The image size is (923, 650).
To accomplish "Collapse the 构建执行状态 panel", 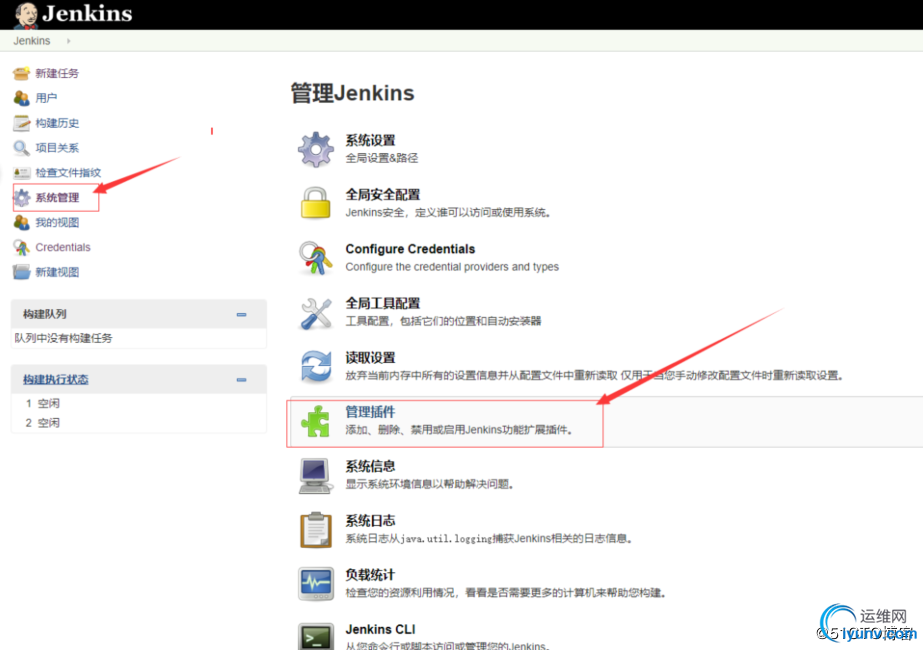I will (x=241, y=380).
